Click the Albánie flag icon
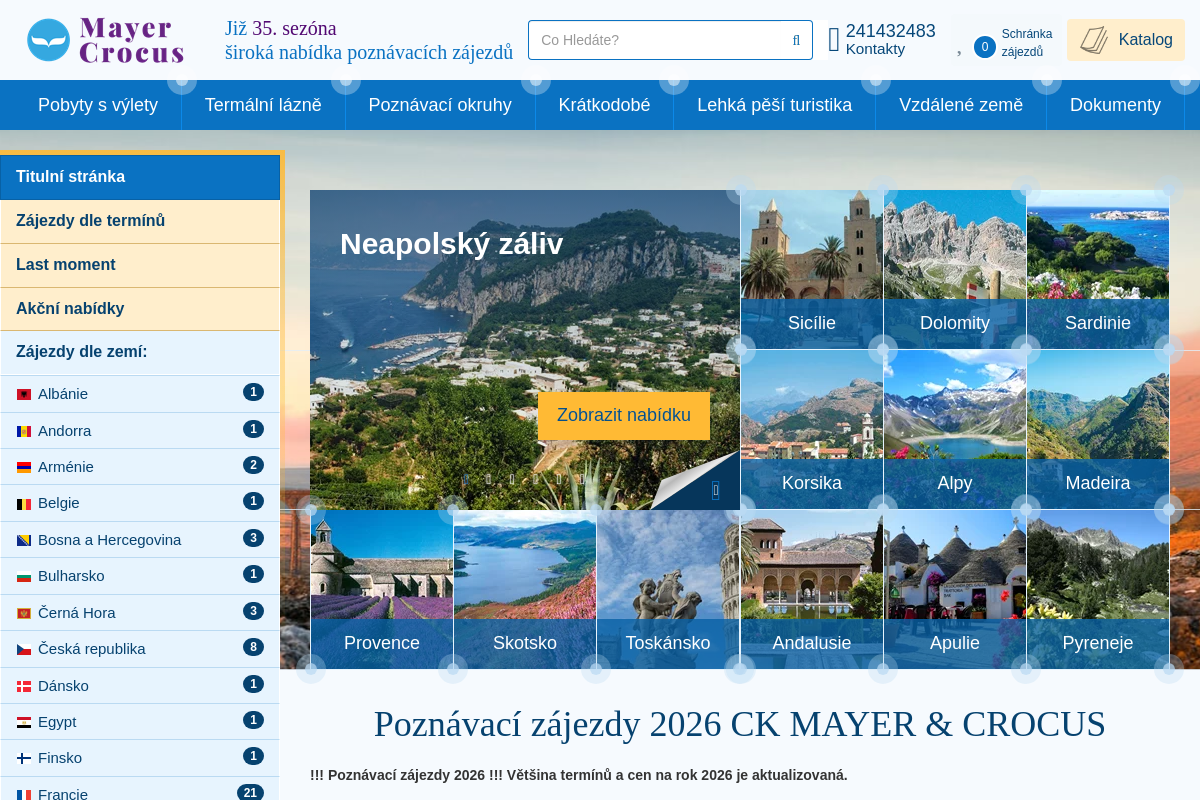This screenshot has width=1200, height=800. [24, 394]
